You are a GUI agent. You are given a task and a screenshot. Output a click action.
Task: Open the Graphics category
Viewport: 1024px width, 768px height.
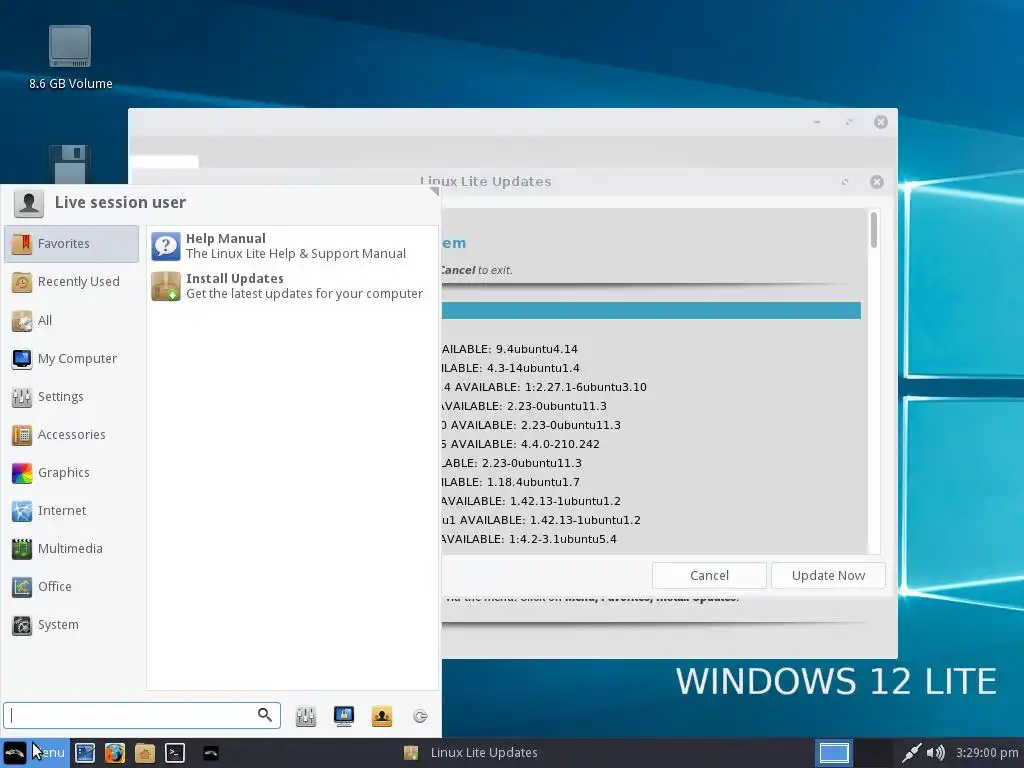coord(71,472)
